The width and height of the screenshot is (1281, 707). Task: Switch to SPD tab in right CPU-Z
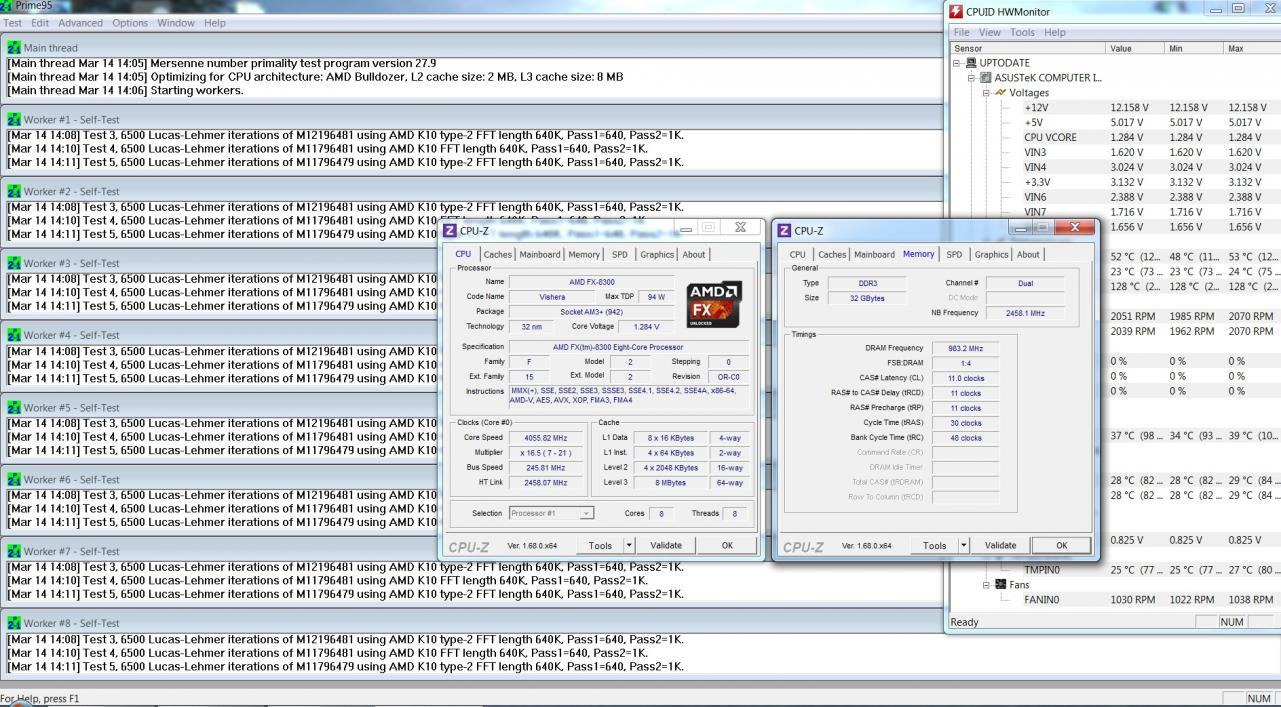pos(954,254)
